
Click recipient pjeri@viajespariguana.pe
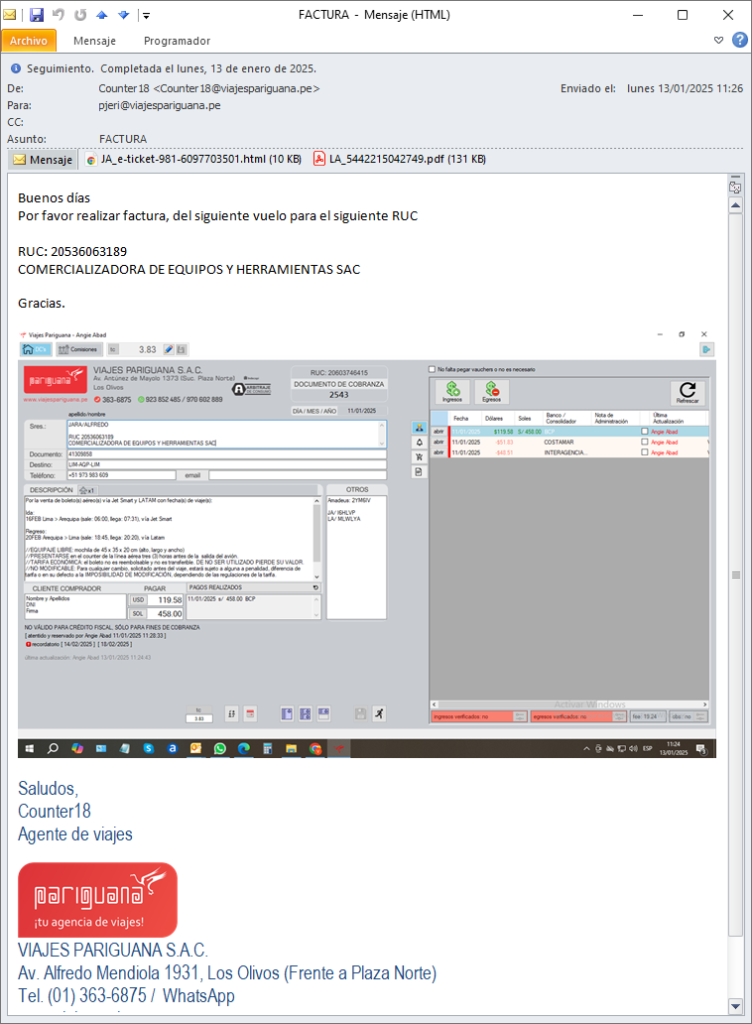pyautogui.click(x=159, y=105)
